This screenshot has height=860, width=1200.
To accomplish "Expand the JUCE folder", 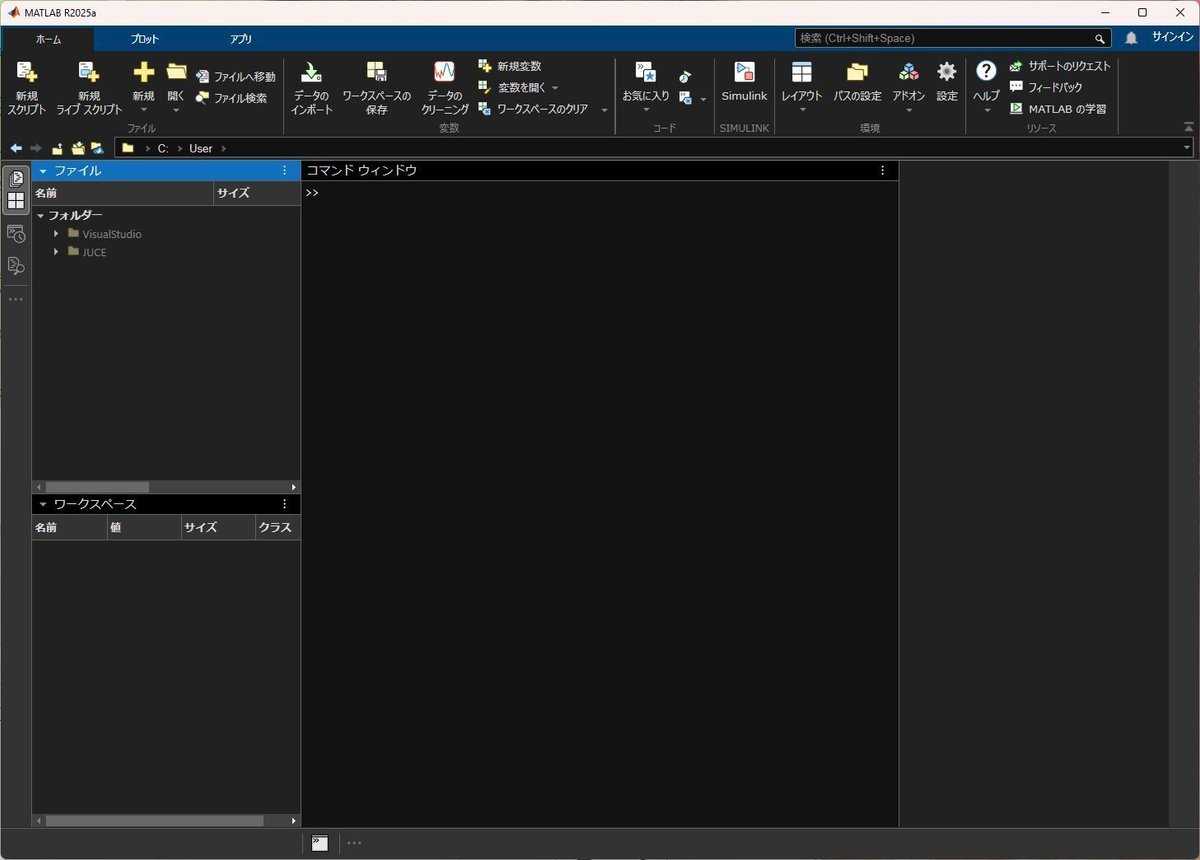I will pos(57,252).
